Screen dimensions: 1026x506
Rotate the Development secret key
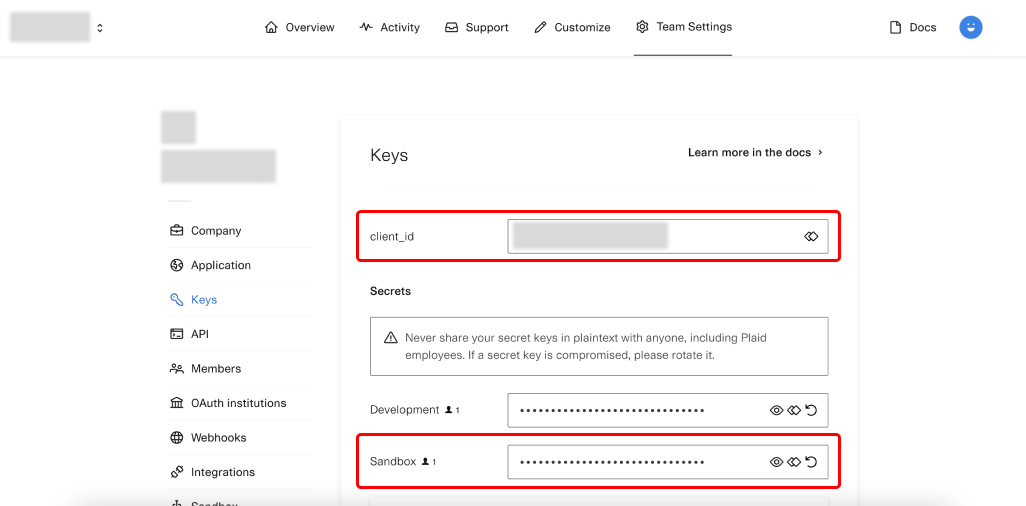tap(811, 410)
